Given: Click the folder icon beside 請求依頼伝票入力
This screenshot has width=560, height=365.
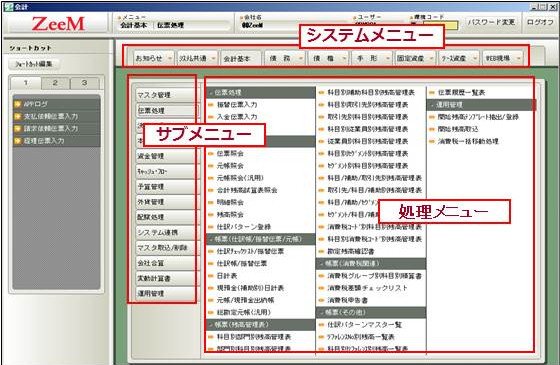Looking at the screenshot, I should tap(18, 129).
